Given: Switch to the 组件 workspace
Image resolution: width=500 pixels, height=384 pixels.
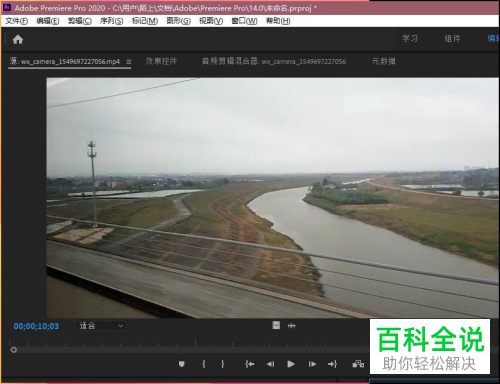Looking at the screenshot, I should coord(452,38).
